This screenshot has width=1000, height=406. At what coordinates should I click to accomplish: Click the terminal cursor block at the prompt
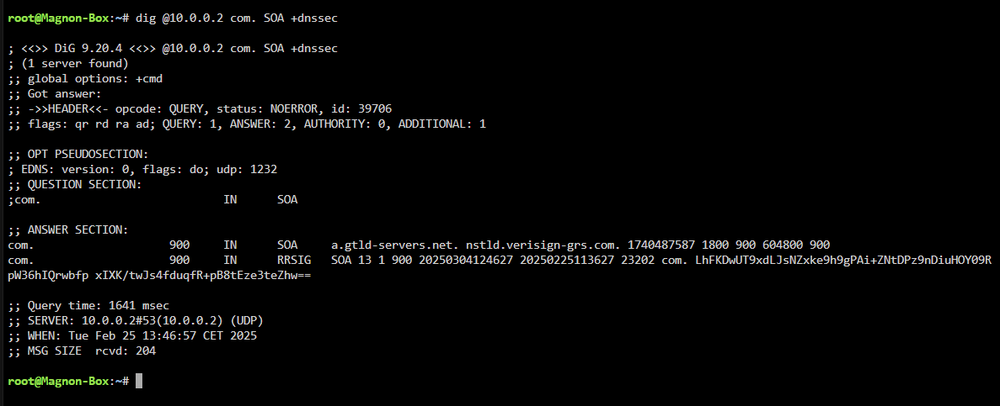click(x=140, y=381)
